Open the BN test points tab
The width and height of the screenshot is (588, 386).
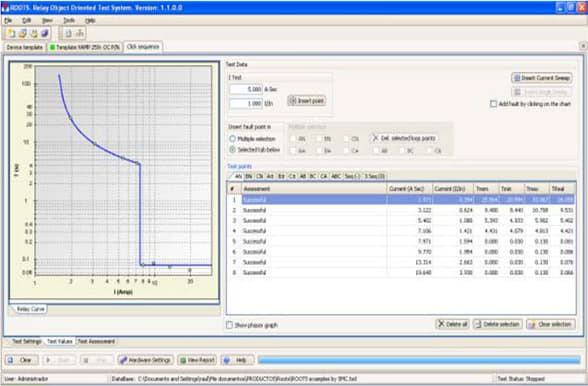249,176
